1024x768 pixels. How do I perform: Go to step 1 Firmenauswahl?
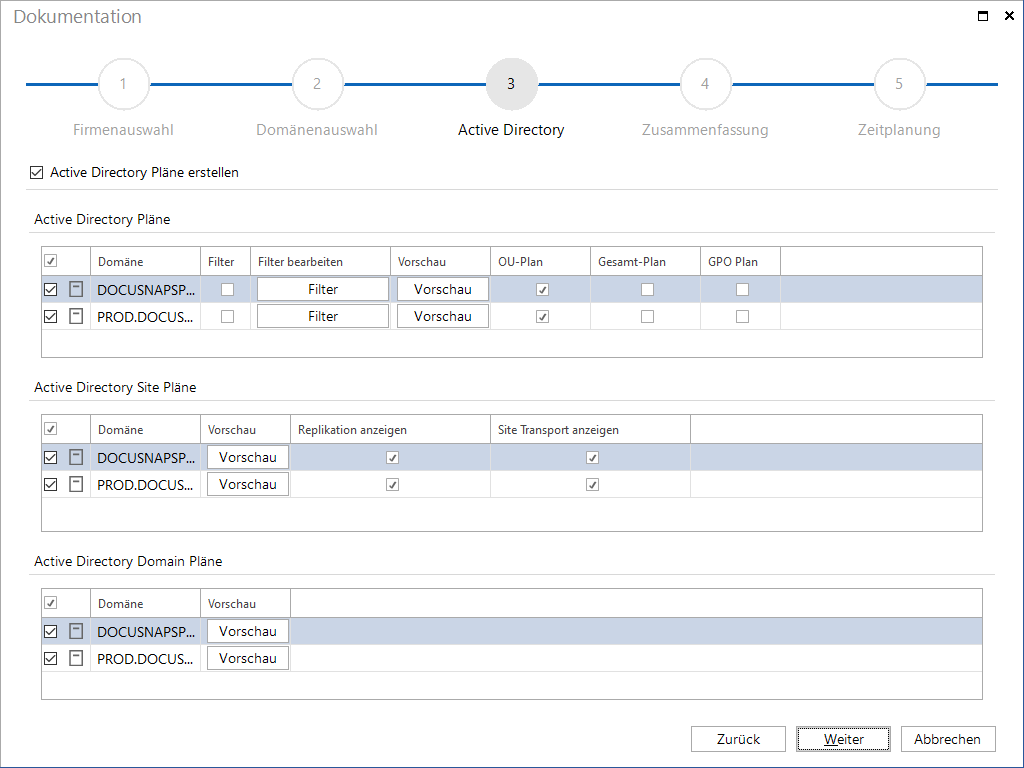pos(123,84)
